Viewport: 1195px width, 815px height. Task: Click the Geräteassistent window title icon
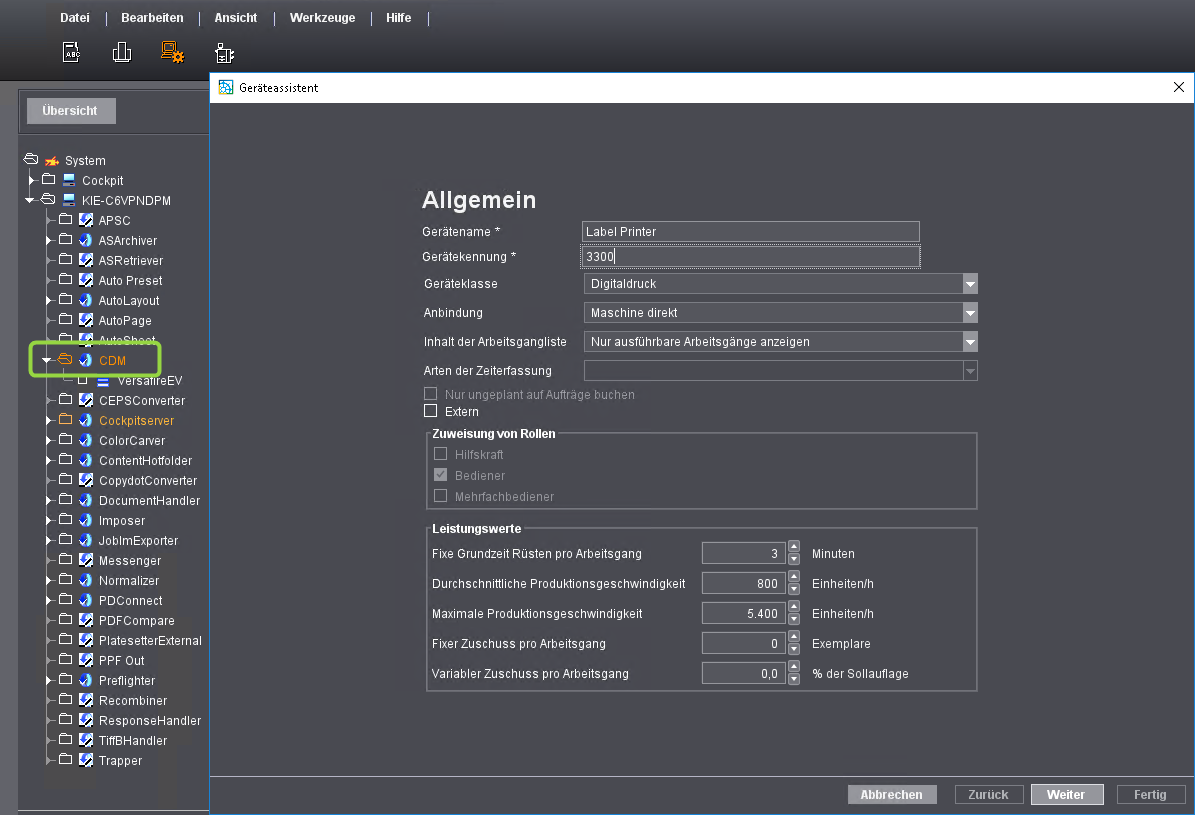(226, 88)
